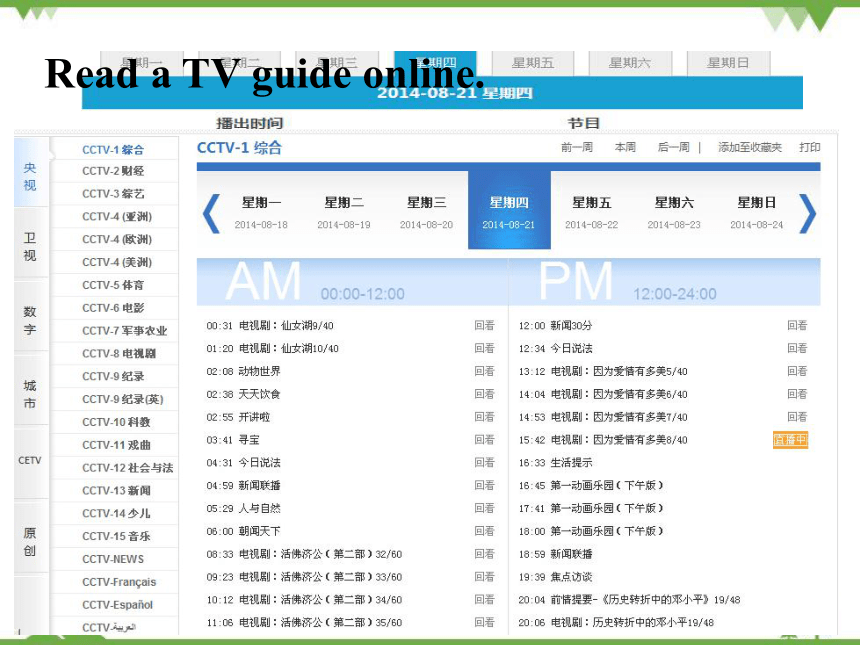Click 星期五 in the top tab strip above the date banner
Viewport: 860px width, 645px height.
coord(533,63)
